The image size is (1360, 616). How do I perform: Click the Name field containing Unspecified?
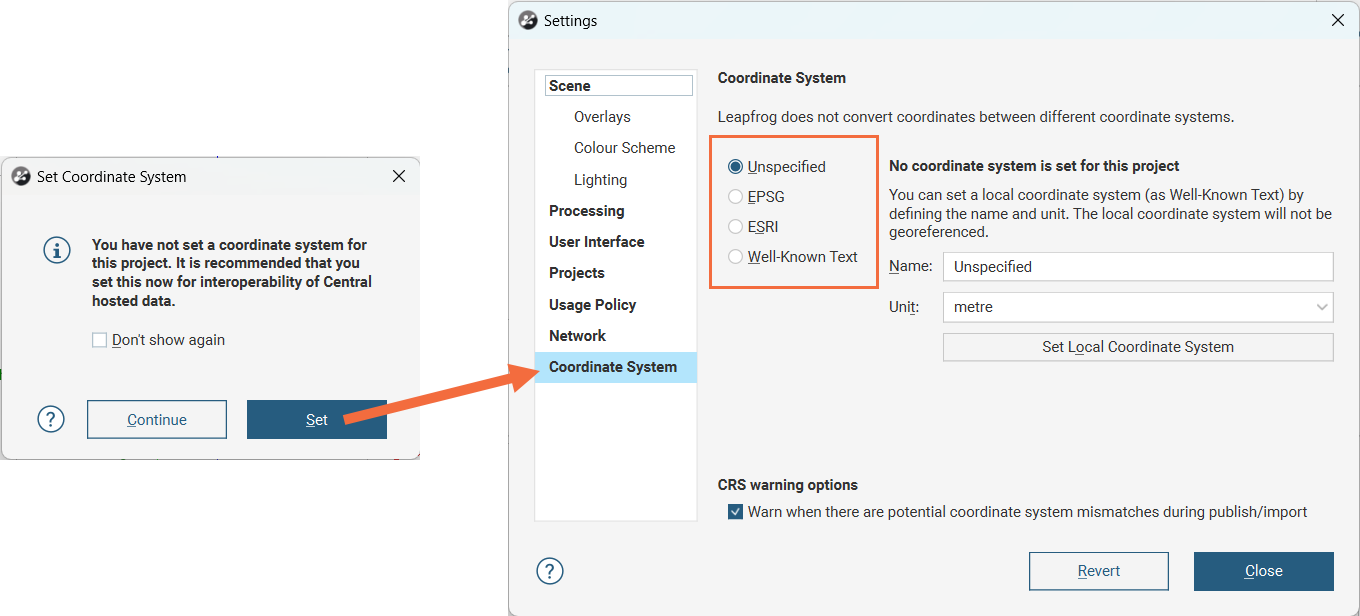point(1137,267)
